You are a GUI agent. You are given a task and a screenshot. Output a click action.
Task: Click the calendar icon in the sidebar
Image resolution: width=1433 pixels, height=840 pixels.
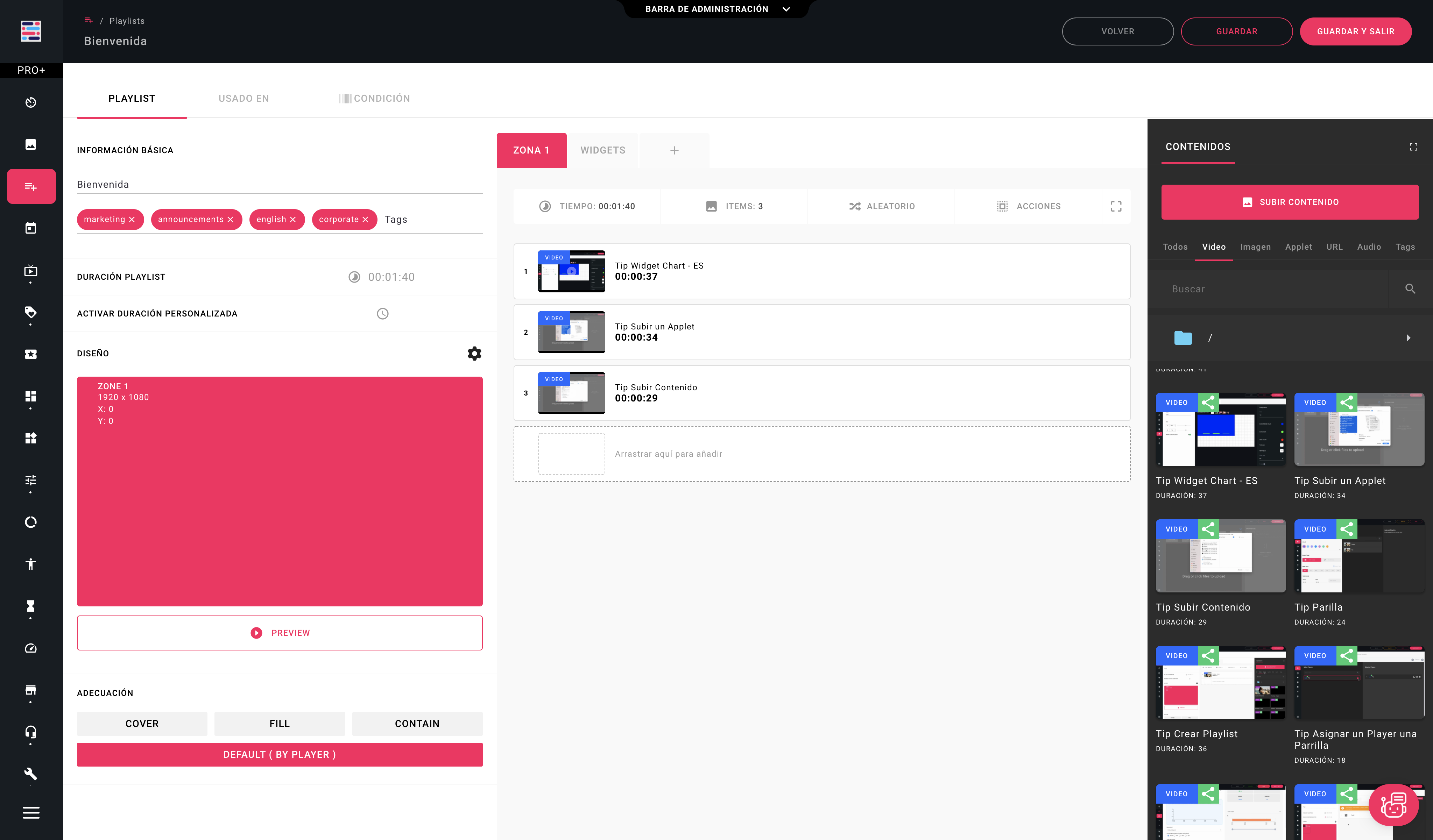click(31, 228)
